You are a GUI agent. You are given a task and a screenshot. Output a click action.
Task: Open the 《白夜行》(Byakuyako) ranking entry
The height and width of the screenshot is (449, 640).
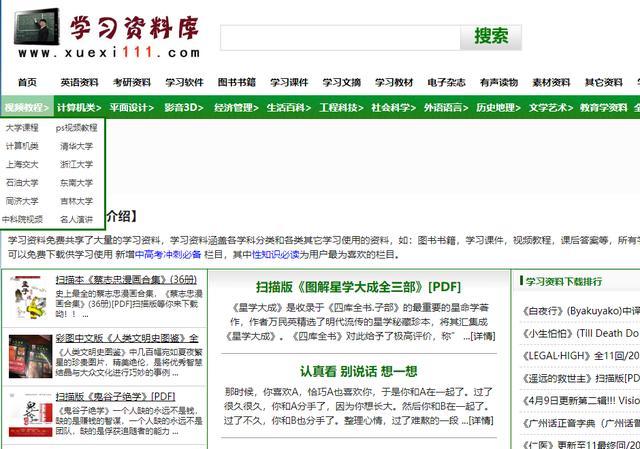click(580, 311)
